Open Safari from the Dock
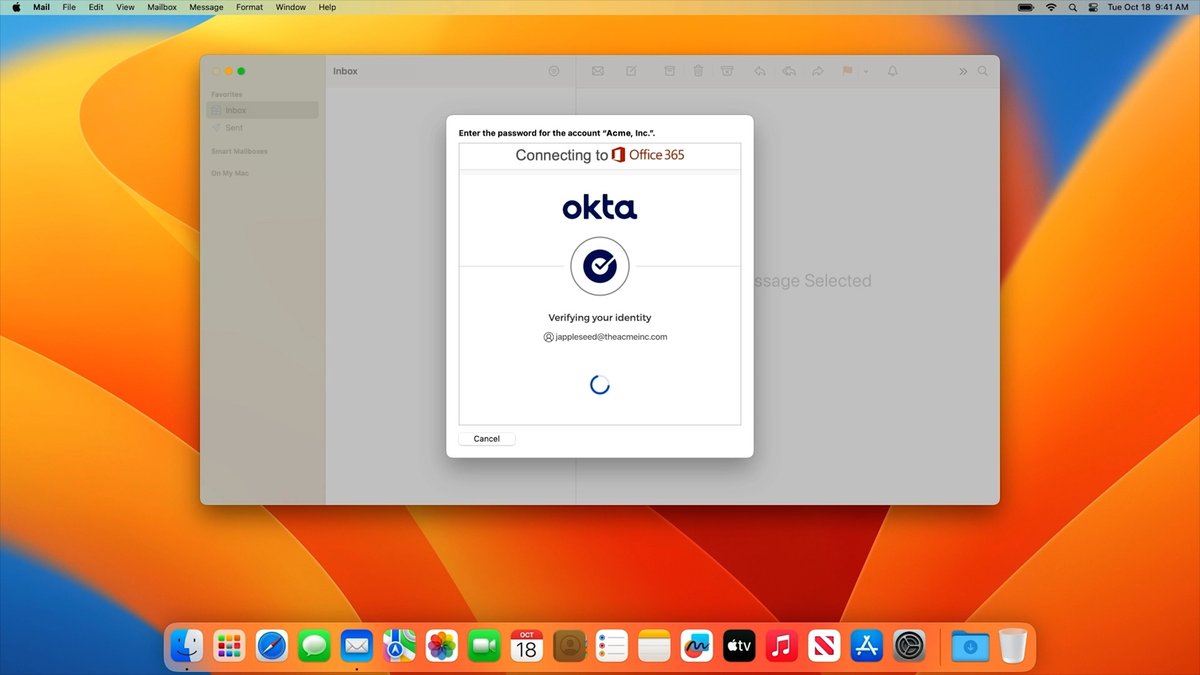 point(272,646)
